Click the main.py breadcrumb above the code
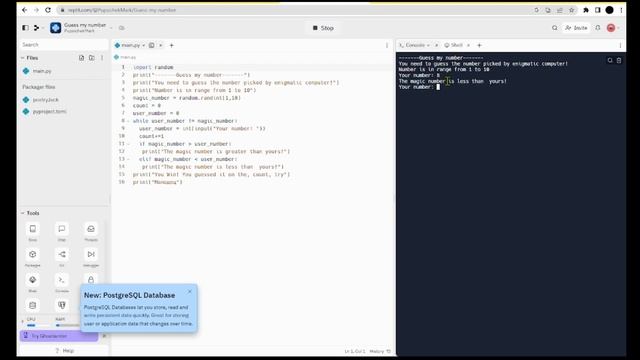Image resolution: width=640 pixels, height=360 pixels. point(128,57)
